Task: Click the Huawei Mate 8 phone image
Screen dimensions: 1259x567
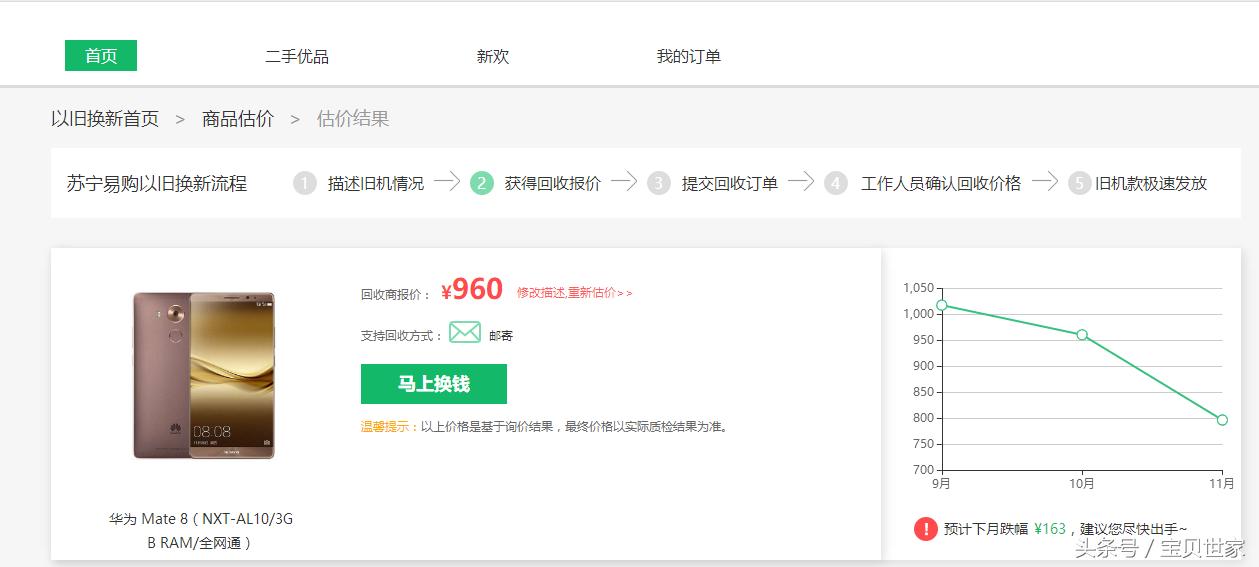Action: coord(204,376)
